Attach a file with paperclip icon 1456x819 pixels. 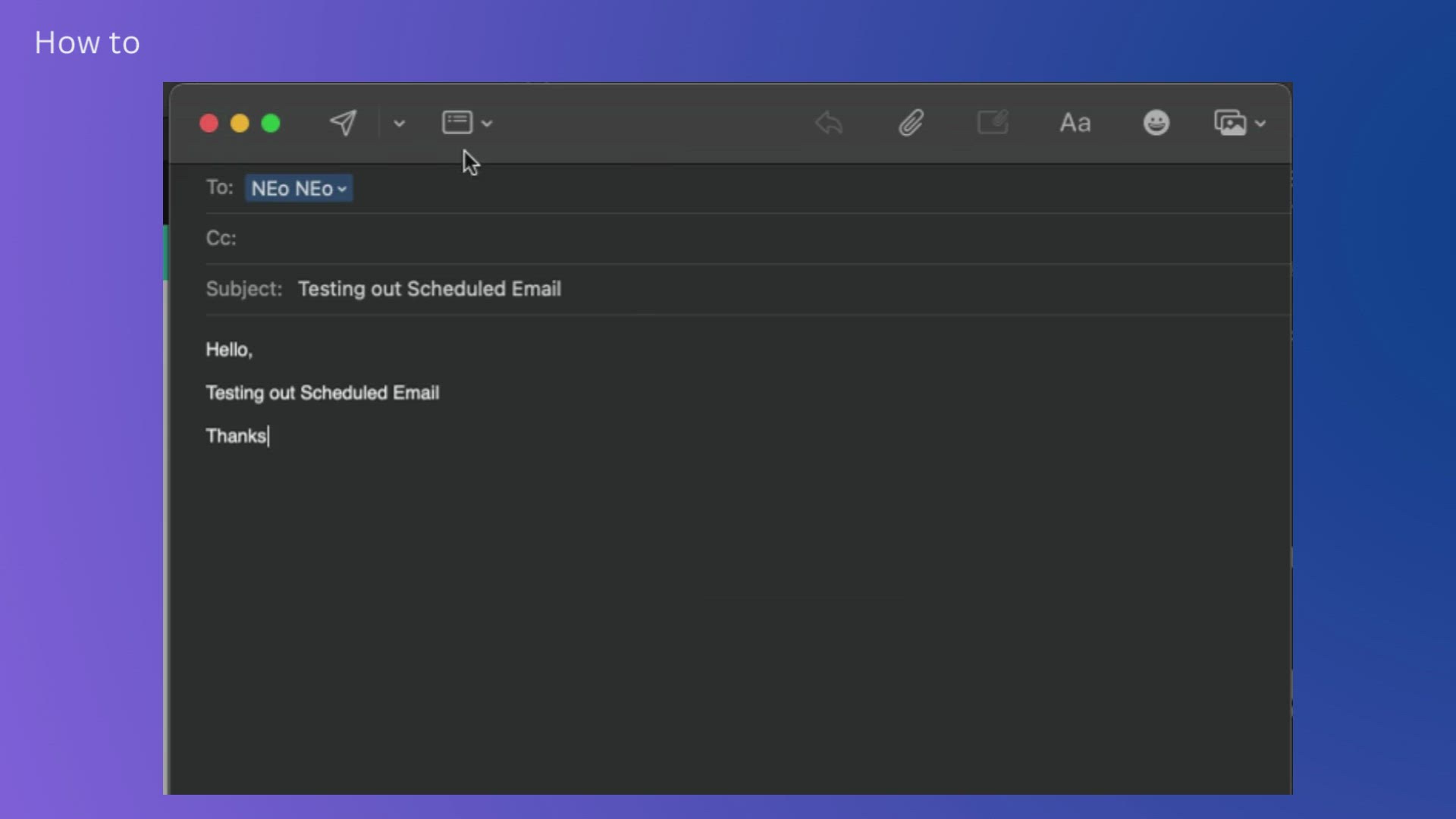coord(911,123)
